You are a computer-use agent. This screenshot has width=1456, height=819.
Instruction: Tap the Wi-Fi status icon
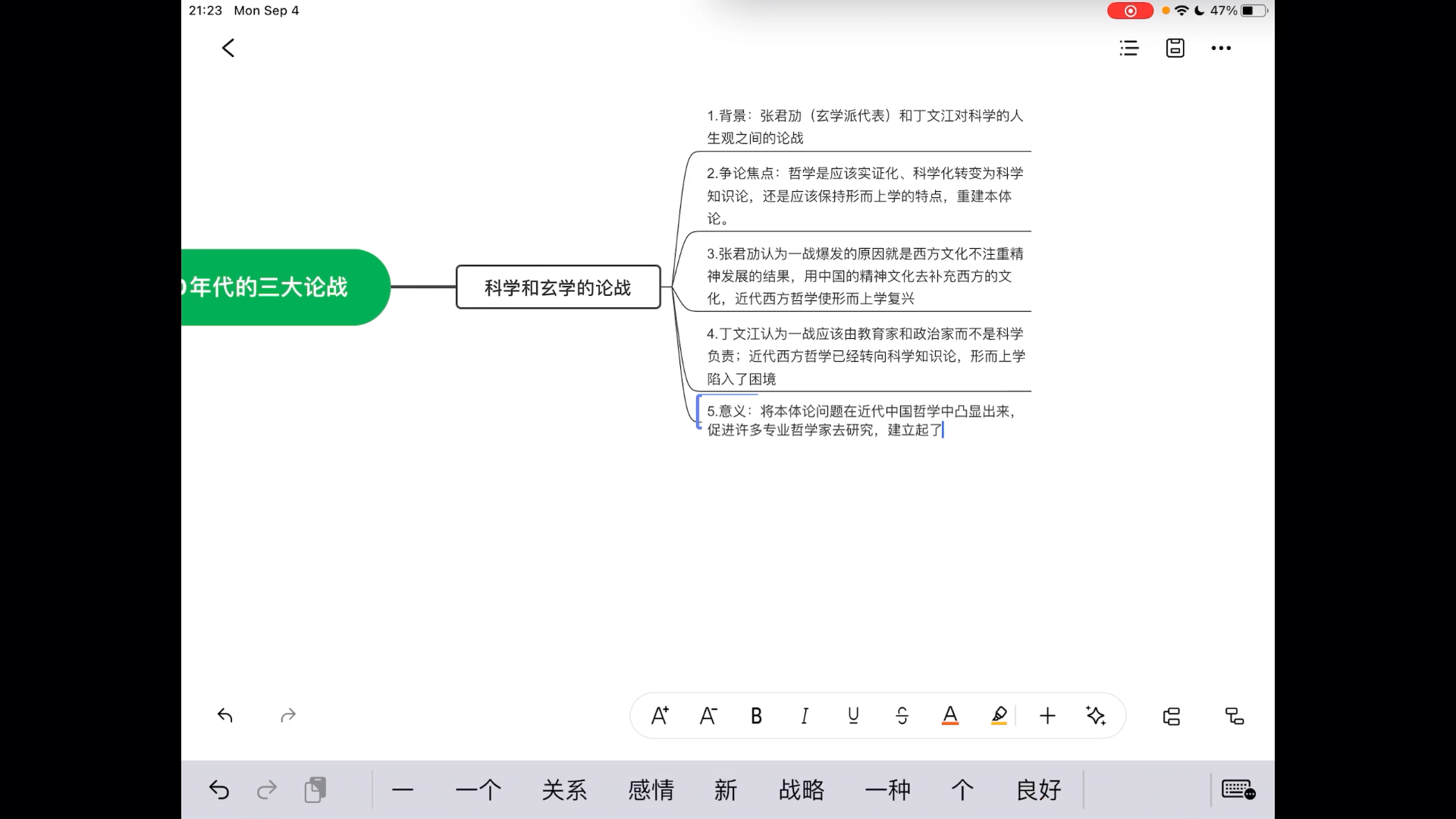coord(1181,11)
